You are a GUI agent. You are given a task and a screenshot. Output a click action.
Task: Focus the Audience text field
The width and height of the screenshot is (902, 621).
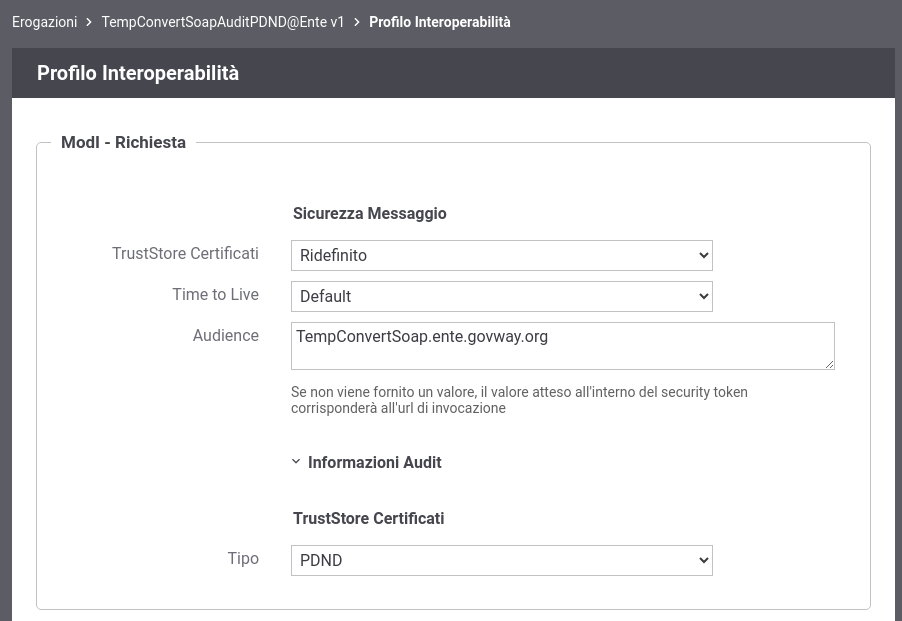click(563, 346)
